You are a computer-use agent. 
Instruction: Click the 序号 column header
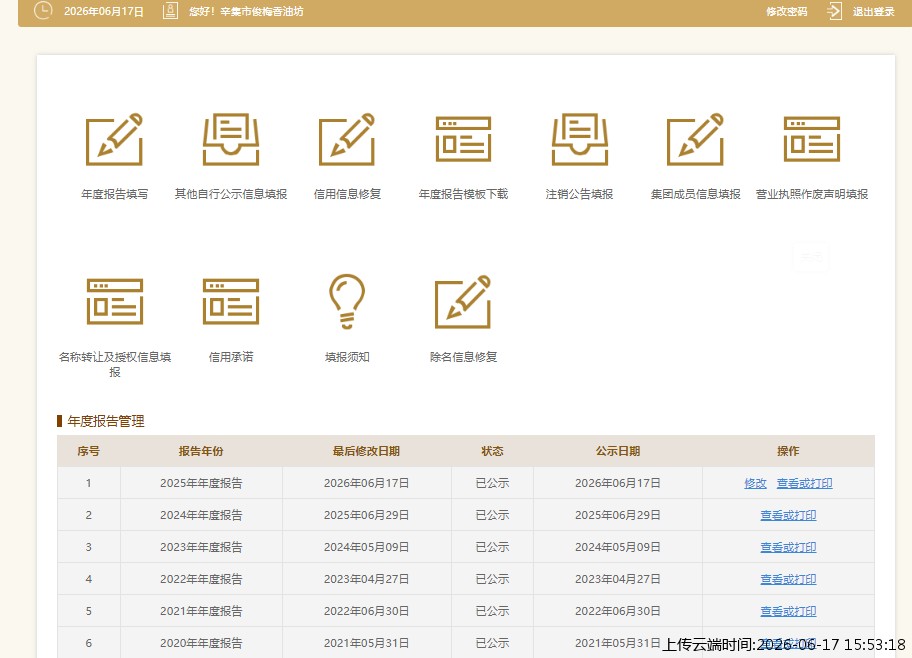coord(88,451)
